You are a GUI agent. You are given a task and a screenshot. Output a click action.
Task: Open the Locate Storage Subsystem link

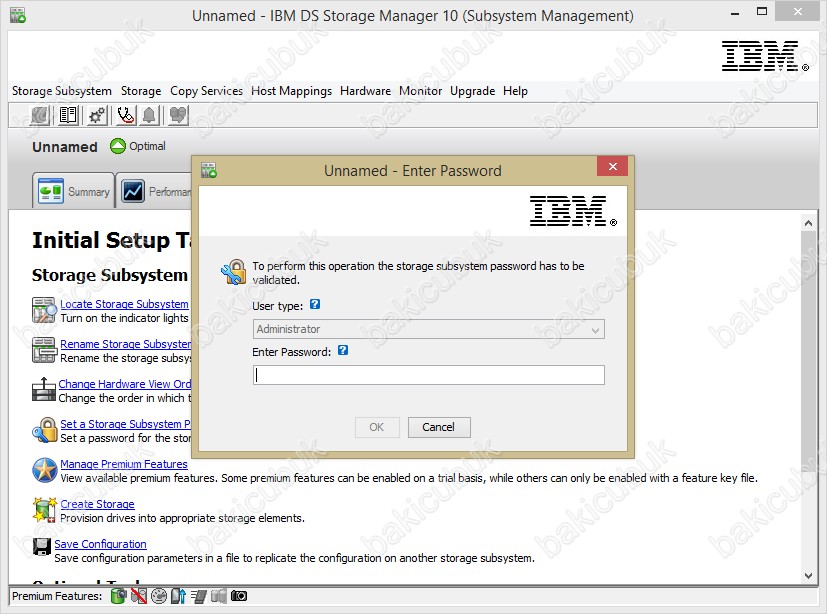tap(124, 304)
